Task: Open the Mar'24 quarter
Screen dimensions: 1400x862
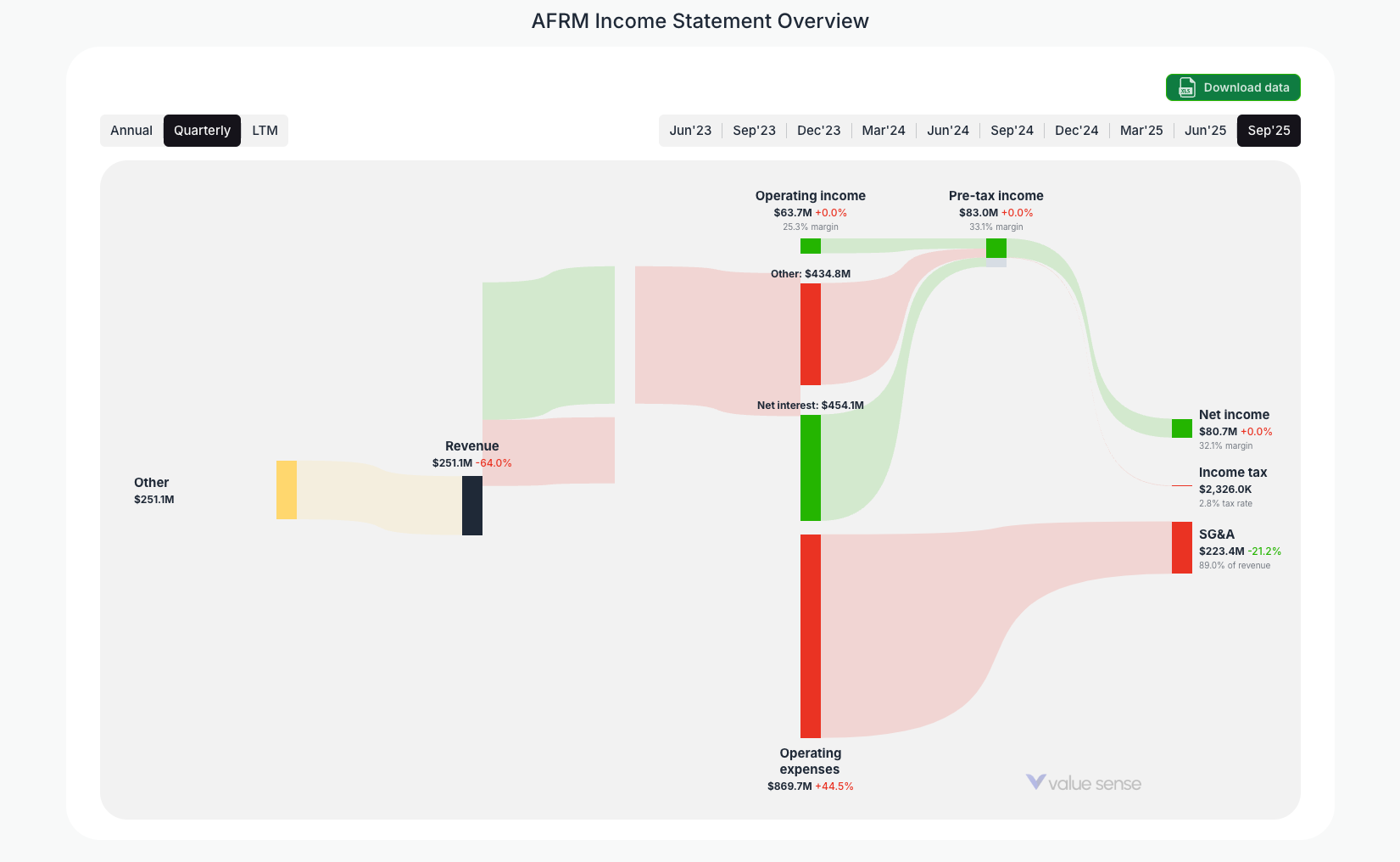Action: 883,130
